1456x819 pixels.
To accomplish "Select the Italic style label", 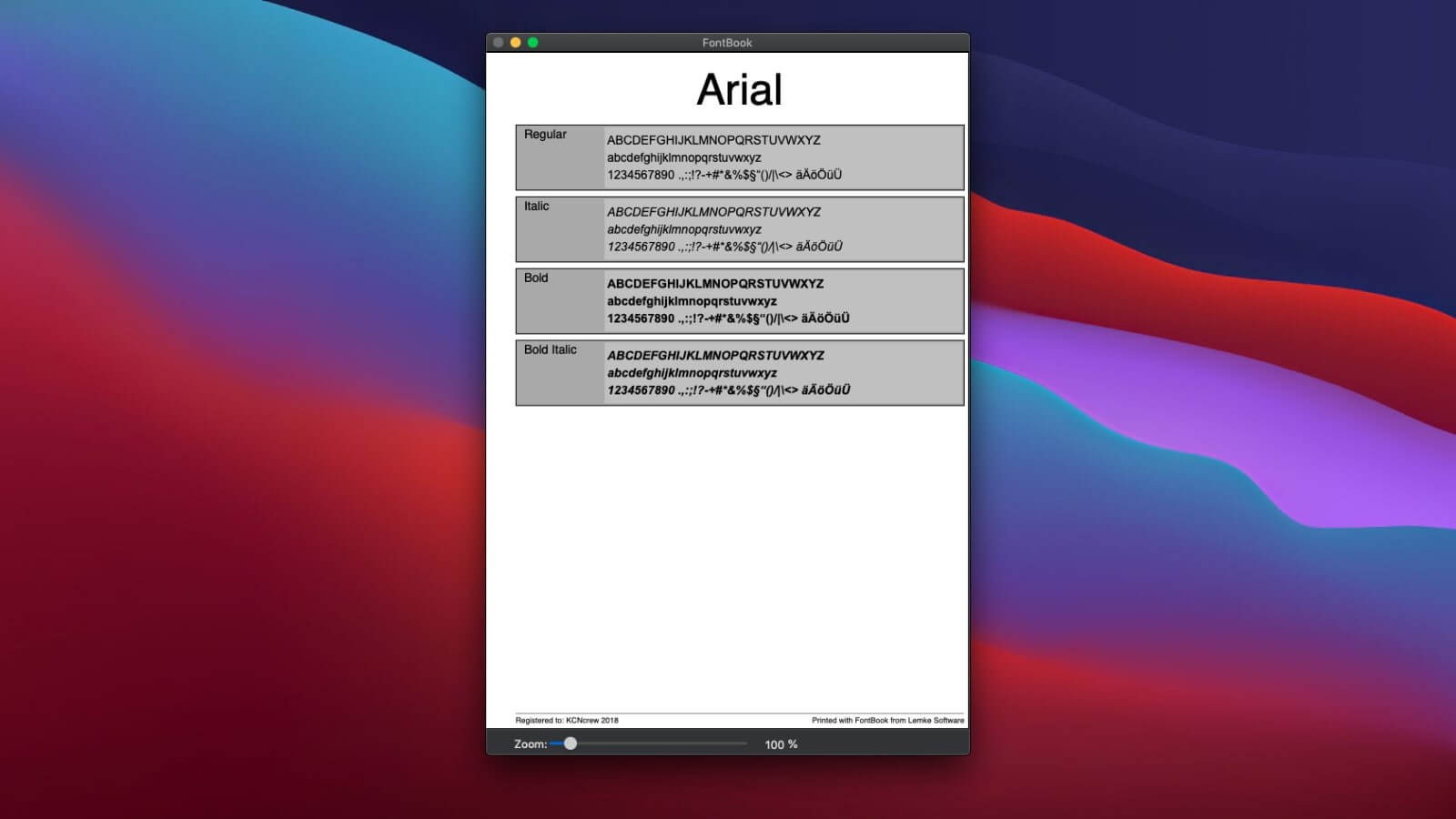I will click(537, 207).
